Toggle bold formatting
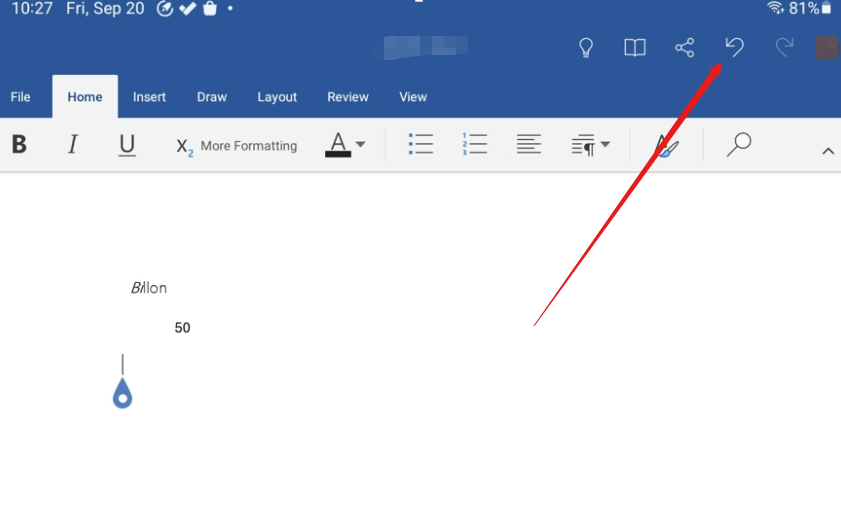841x532 pixels. pos(19,144)
